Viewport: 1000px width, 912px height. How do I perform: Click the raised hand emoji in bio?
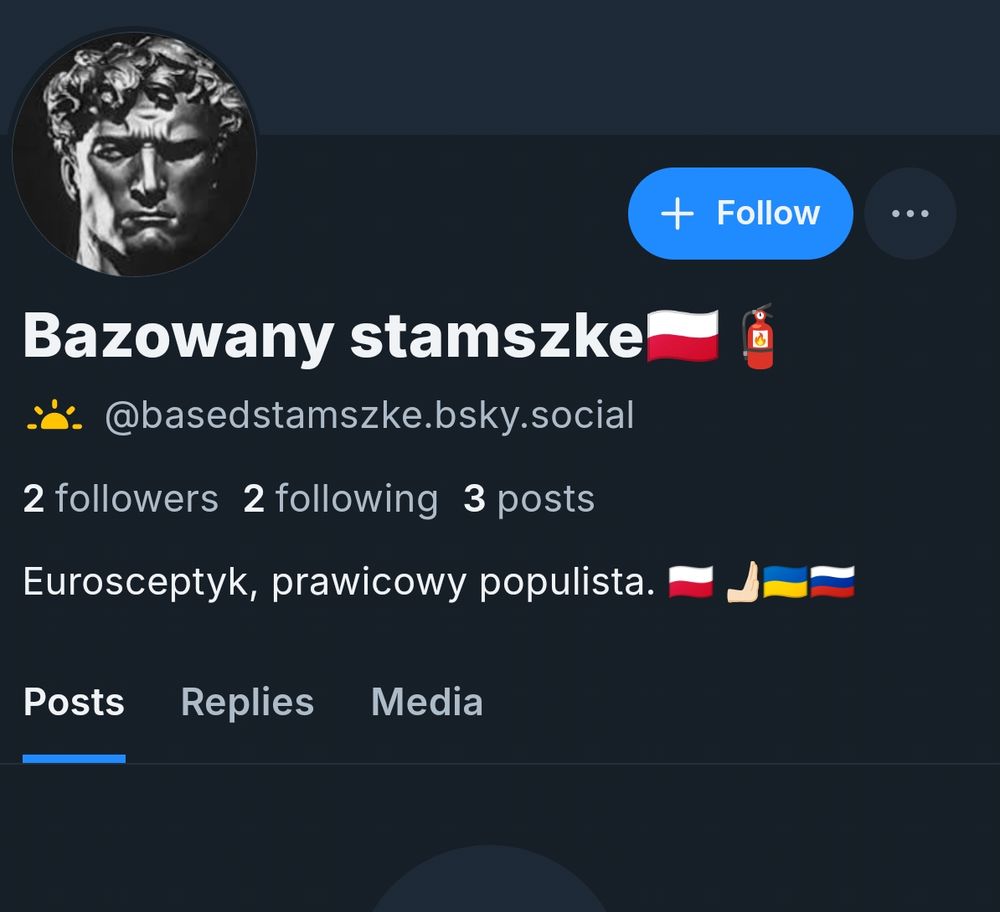pyautogui.click(x=744, y=582)
